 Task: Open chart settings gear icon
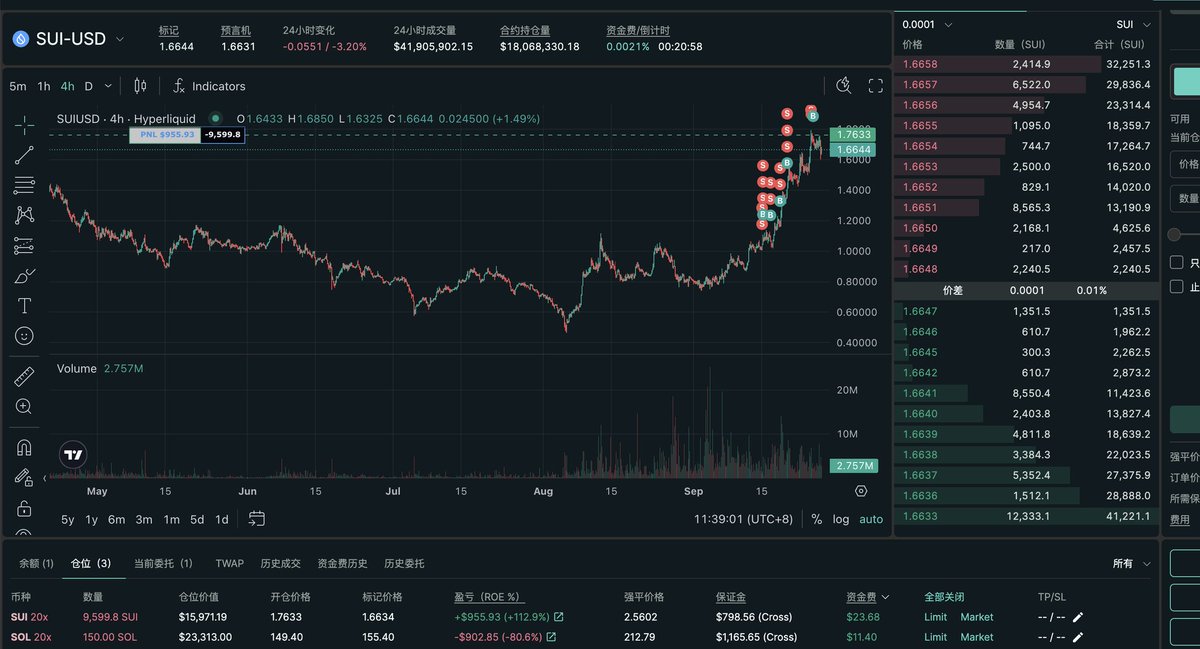coord(861,491)
